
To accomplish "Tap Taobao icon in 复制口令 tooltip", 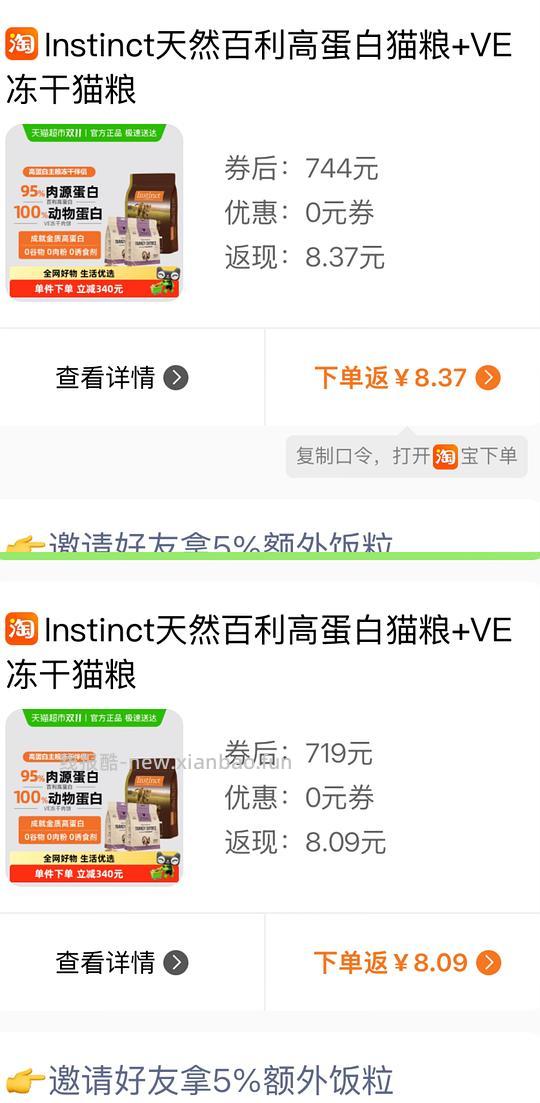I will (445, 457).
